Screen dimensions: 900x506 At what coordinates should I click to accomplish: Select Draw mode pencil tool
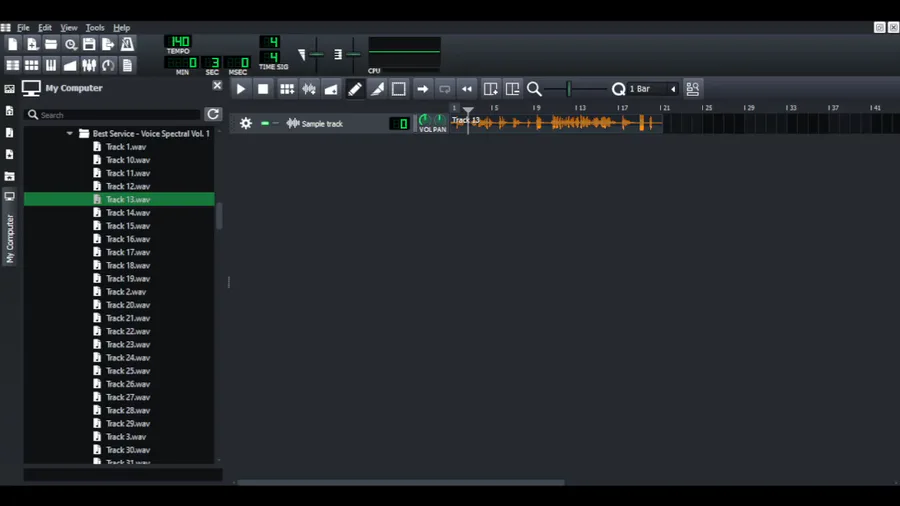pos(355,89)
